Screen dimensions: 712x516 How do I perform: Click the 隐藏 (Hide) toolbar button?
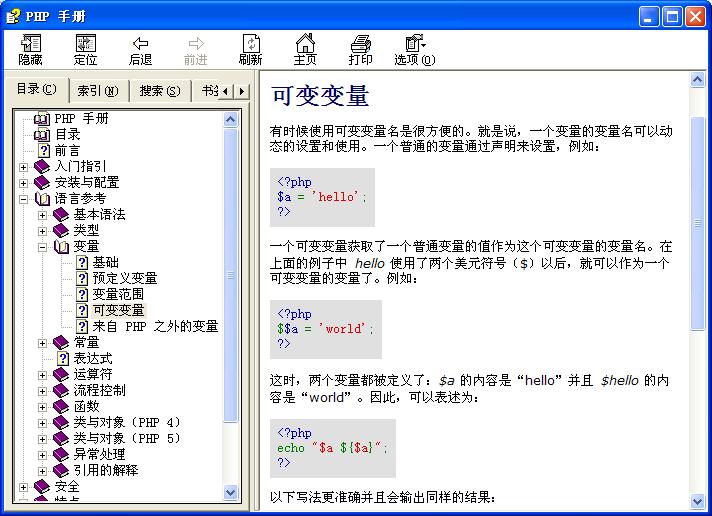(x=30, y=50)
